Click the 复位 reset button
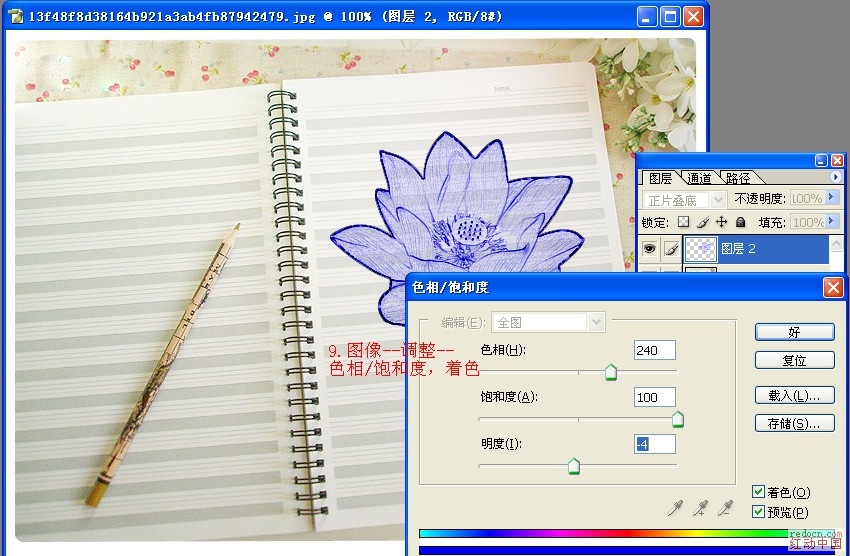 (x=794, y=360)
